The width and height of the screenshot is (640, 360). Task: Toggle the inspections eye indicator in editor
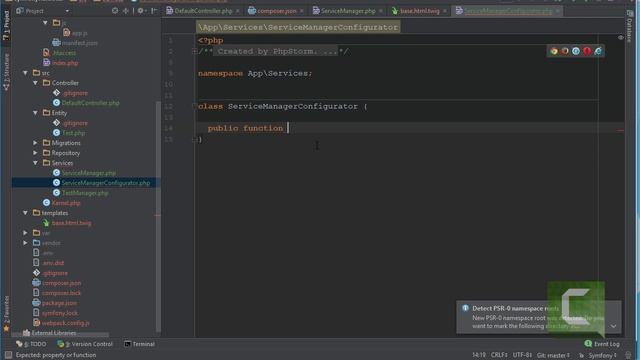click(620, 38)
